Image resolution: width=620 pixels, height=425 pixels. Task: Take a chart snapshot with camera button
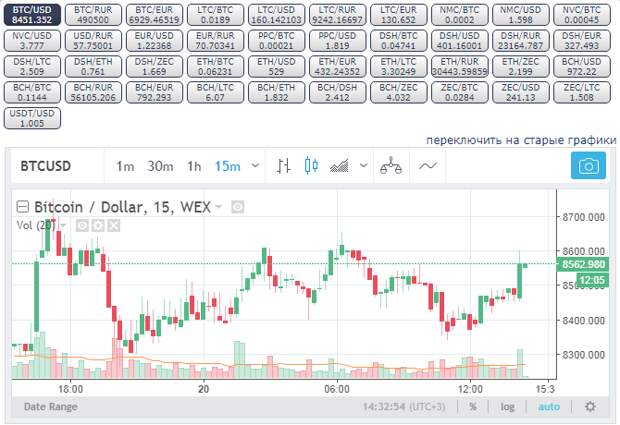[588, 166]
